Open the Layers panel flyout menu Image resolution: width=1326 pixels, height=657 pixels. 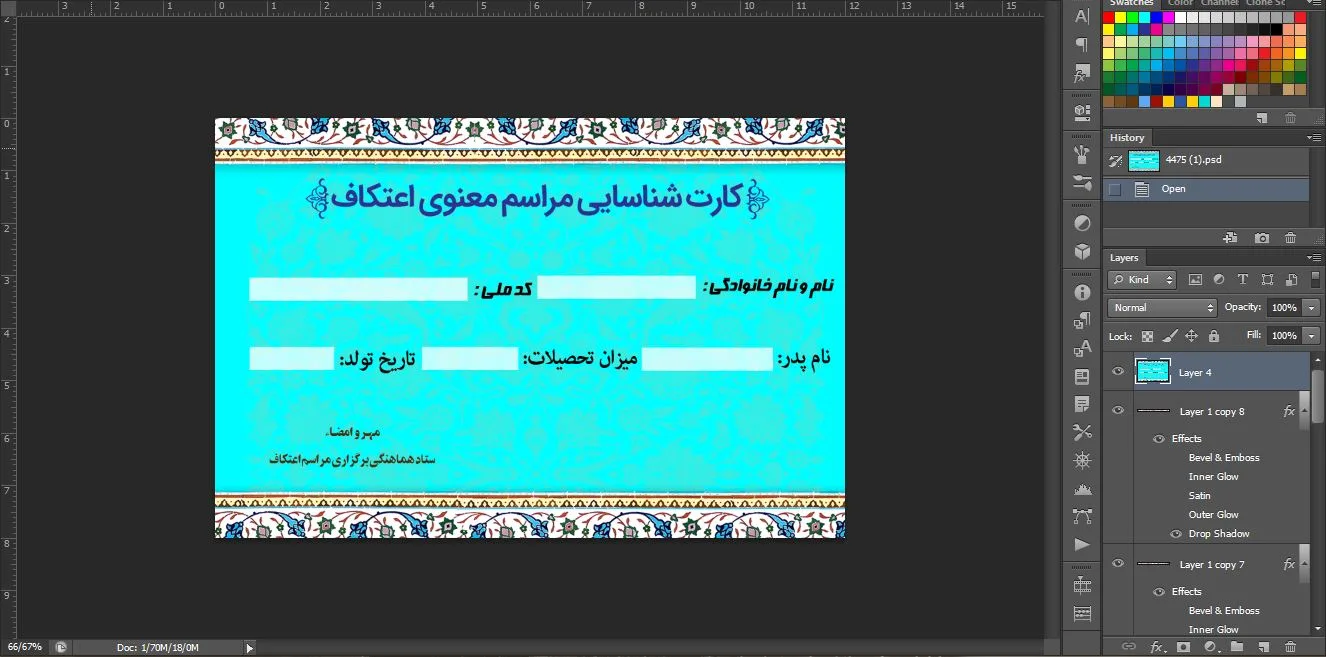(x=1314, y=258)
